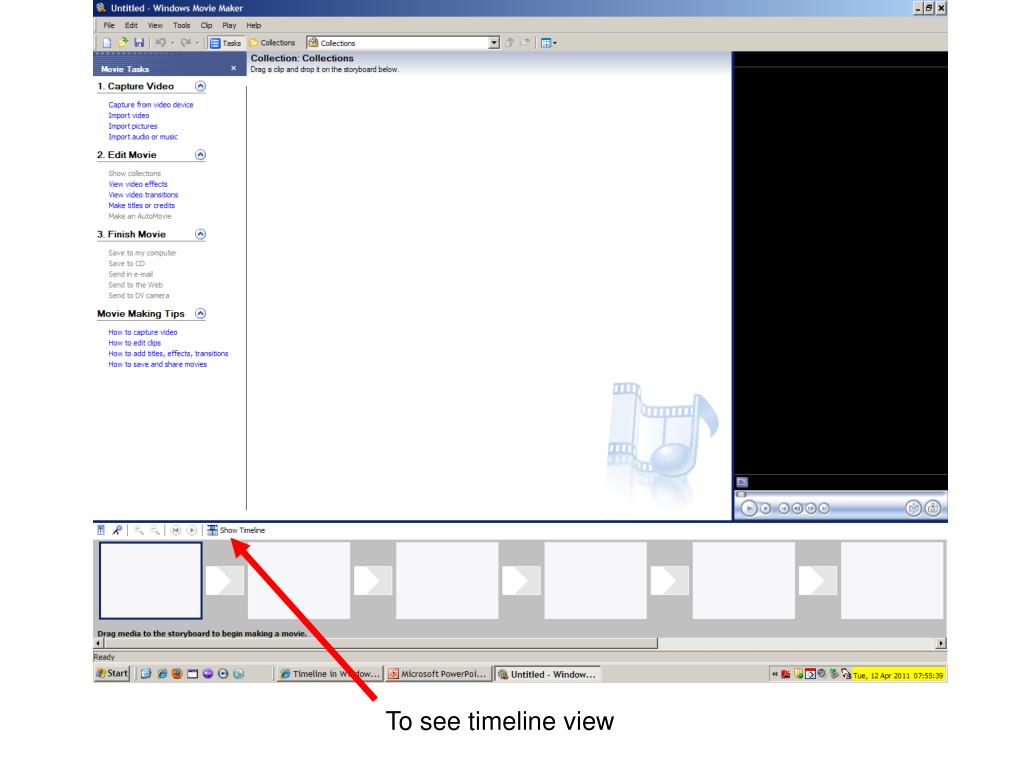Click the Rewind Storyboard button

click(176, 530)
